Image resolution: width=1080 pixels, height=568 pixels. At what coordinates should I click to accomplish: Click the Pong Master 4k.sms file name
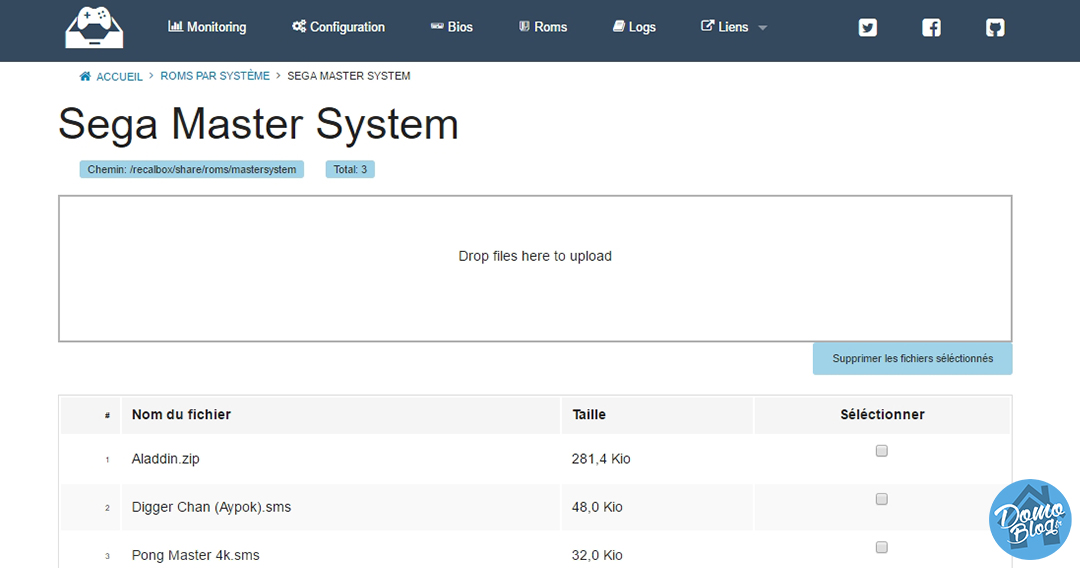pos(196,555)
